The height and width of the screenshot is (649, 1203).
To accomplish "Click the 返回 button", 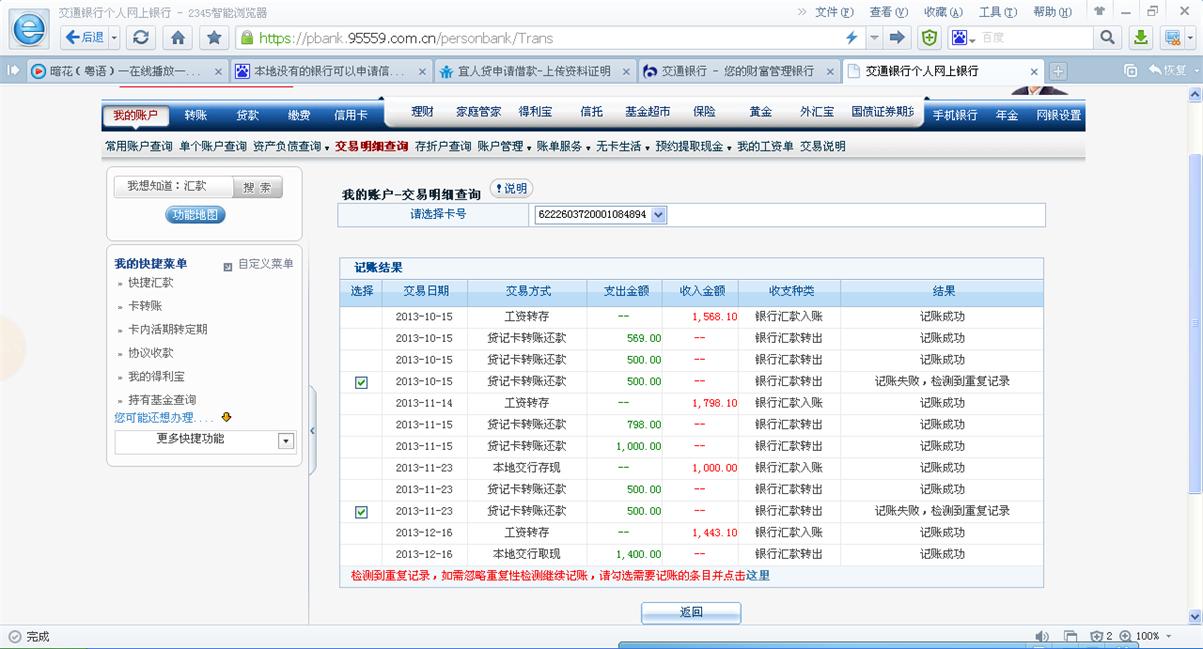I will (691, 612).
